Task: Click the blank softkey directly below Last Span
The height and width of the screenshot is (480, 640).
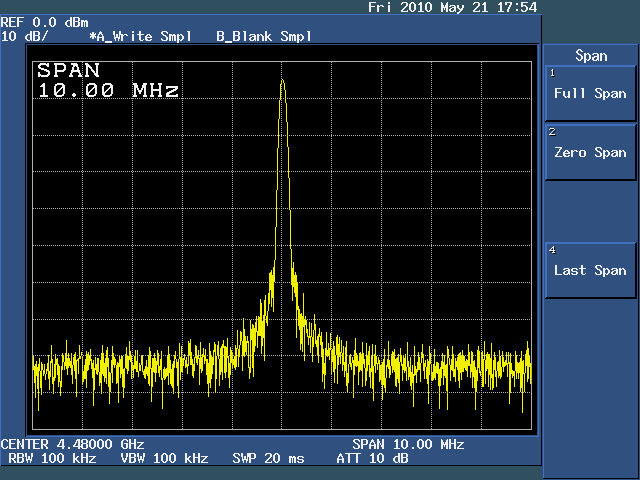Action: point(590,329)
